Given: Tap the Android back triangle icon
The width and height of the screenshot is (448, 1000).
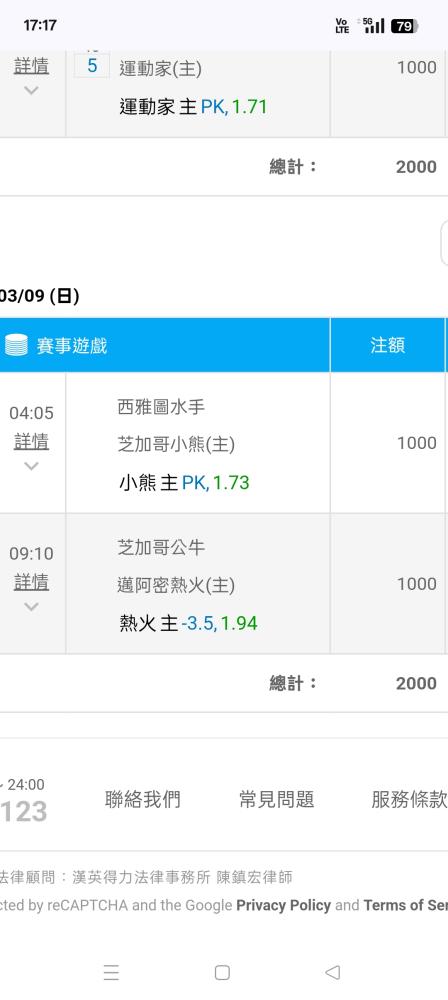Looking at the screenshot, I should (x=332, y=972).
